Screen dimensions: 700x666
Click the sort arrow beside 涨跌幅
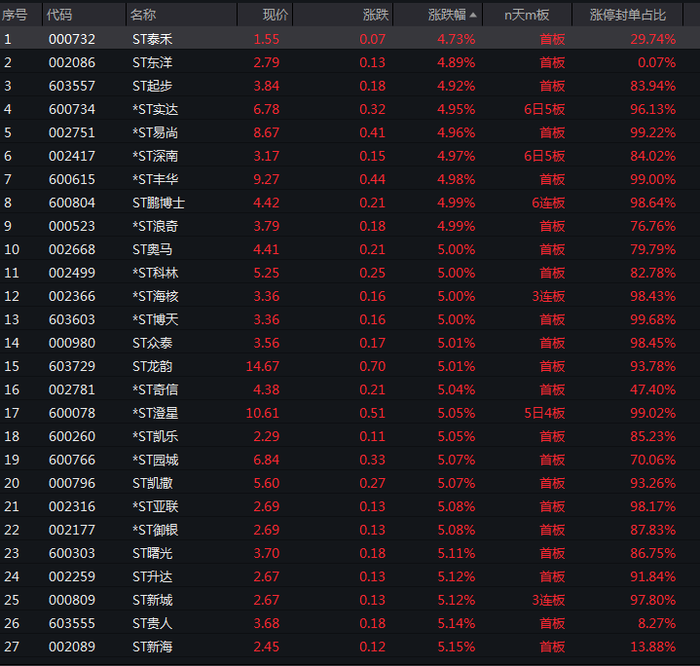pos(473,15)
